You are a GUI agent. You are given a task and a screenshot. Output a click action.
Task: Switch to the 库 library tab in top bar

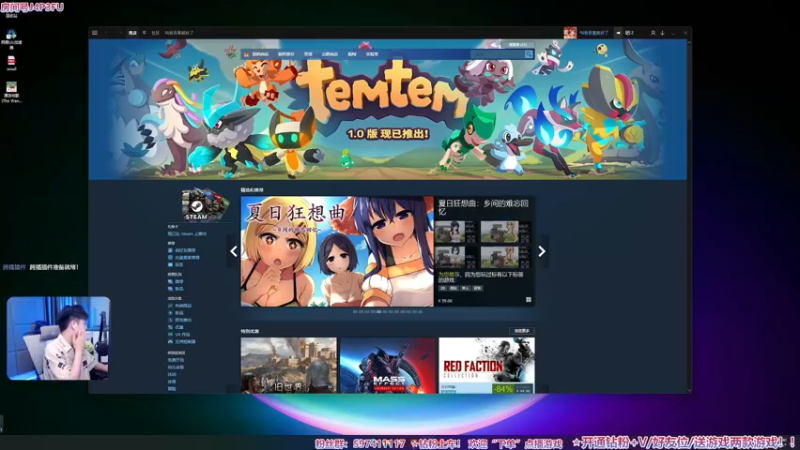[x=144, y=33]
